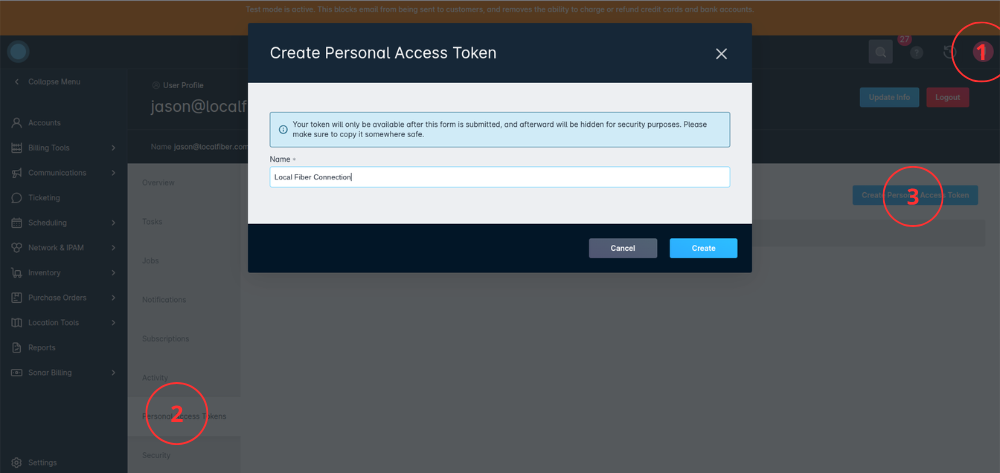Click the Purchase Orders icon
The image size is (1000, 473).
click(17, 298)
